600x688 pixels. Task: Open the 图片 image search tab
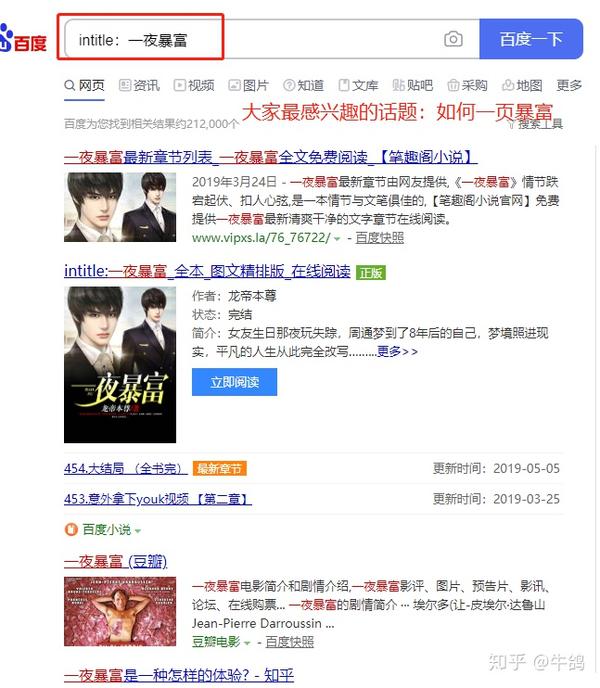[x=248, y=85]
